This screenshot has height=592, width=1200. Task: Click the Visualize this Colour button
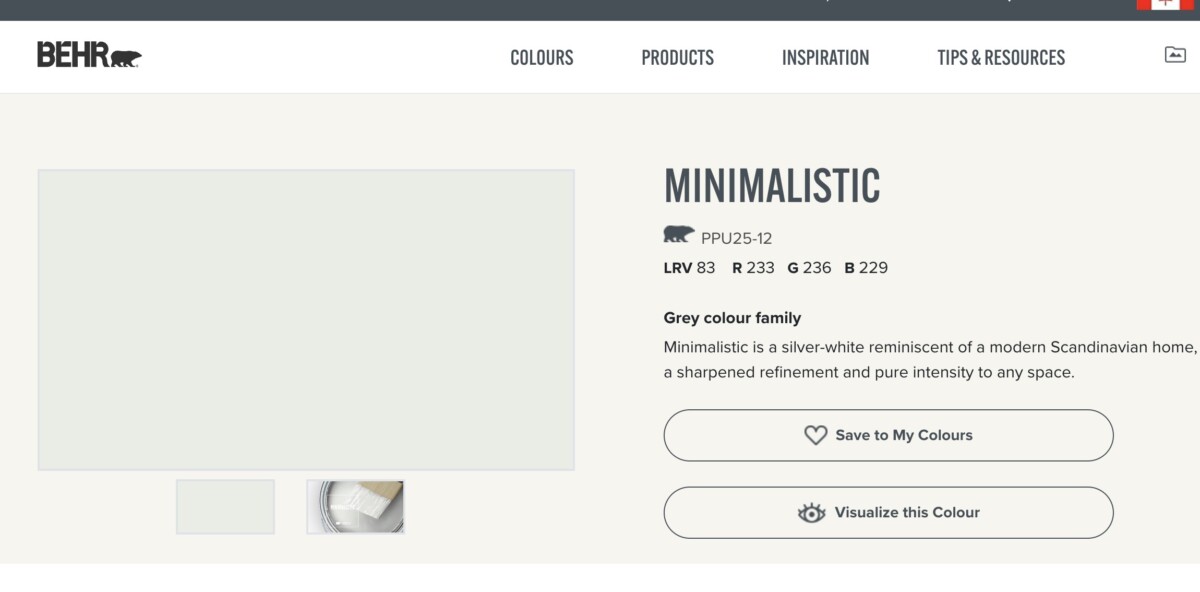click(888, 511)
